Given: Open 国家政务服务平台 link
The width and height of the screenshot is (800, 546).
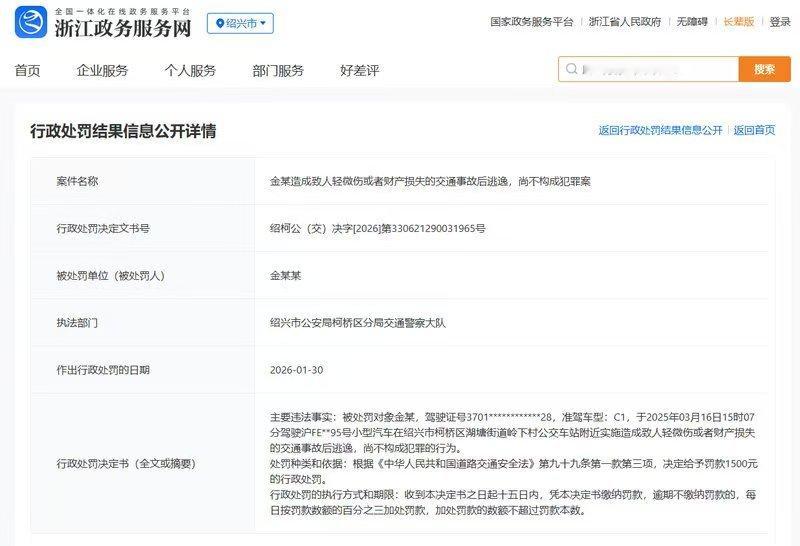Looking at the screenshot, I should point(532,22).
